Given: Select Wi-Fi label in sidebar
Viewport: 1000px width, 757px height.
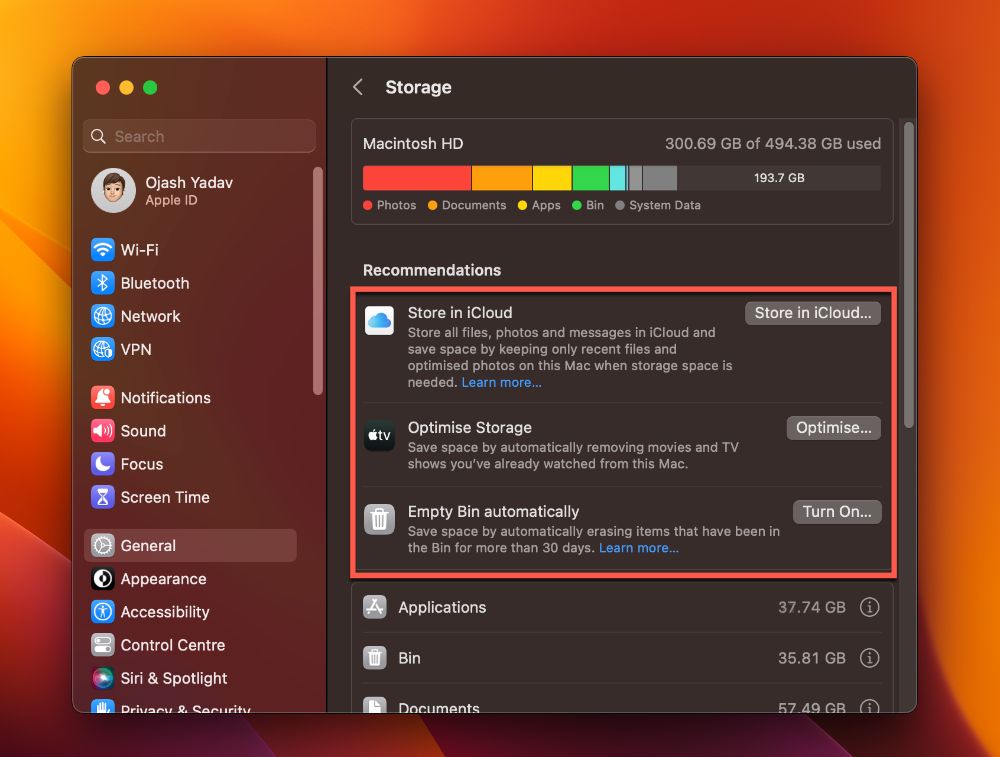Looking at the screenshot, I should click(140, 250).
